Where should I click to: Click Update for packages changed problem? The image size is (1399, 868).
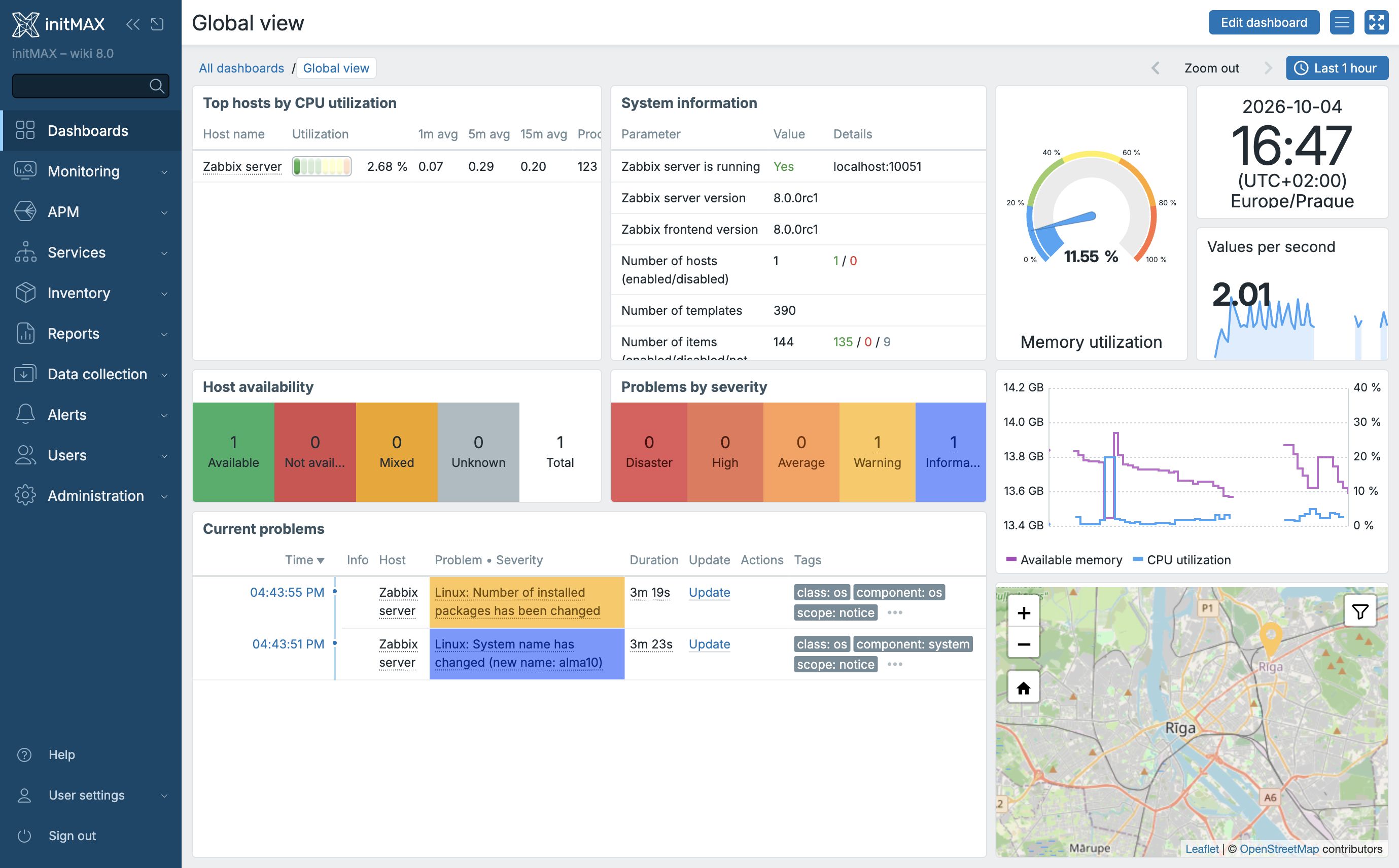tap(709, 593)
